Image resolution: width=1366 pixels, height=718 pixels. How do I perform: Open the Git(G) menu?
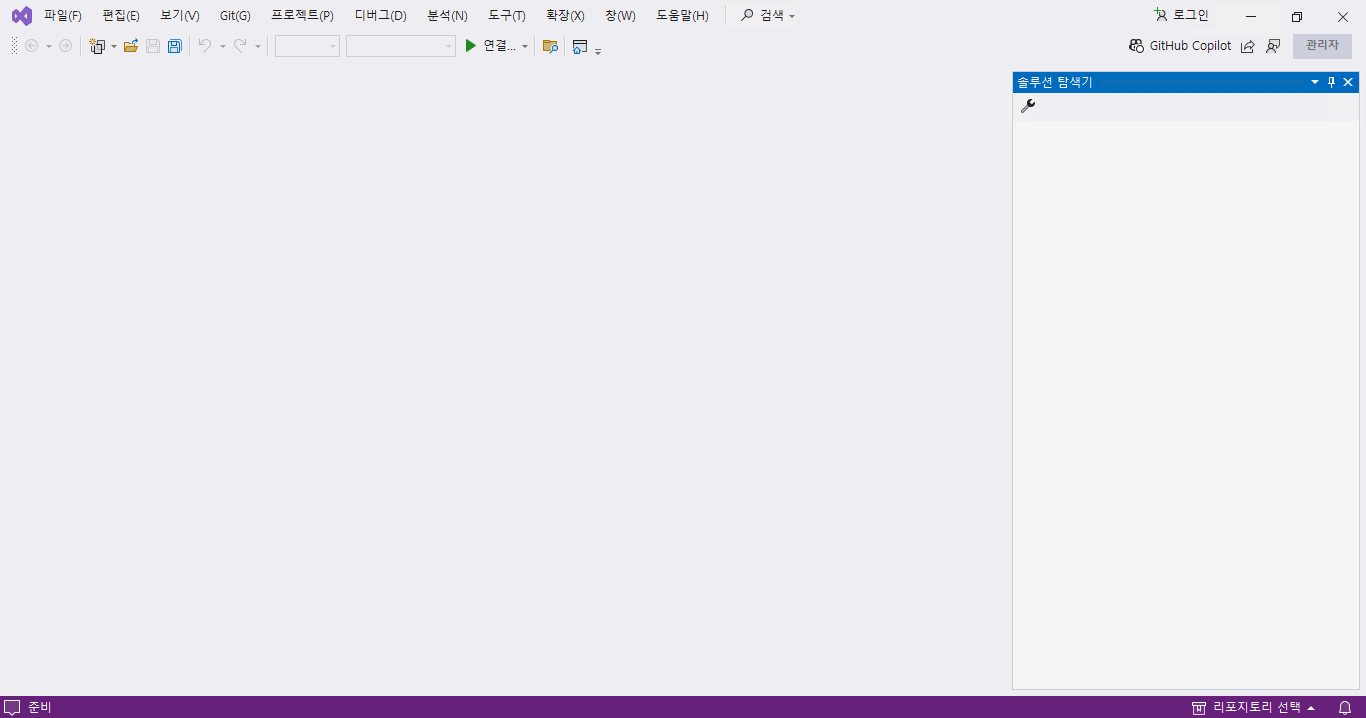234,15
